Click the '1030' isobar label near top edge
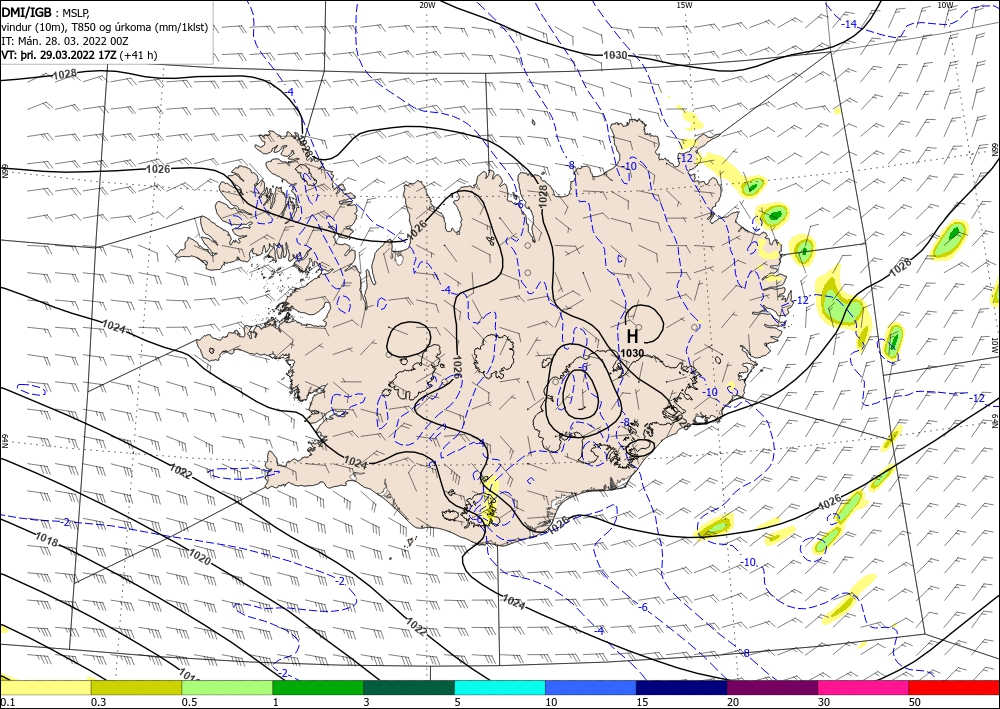1000x709 pixels. tap(615, 55)
